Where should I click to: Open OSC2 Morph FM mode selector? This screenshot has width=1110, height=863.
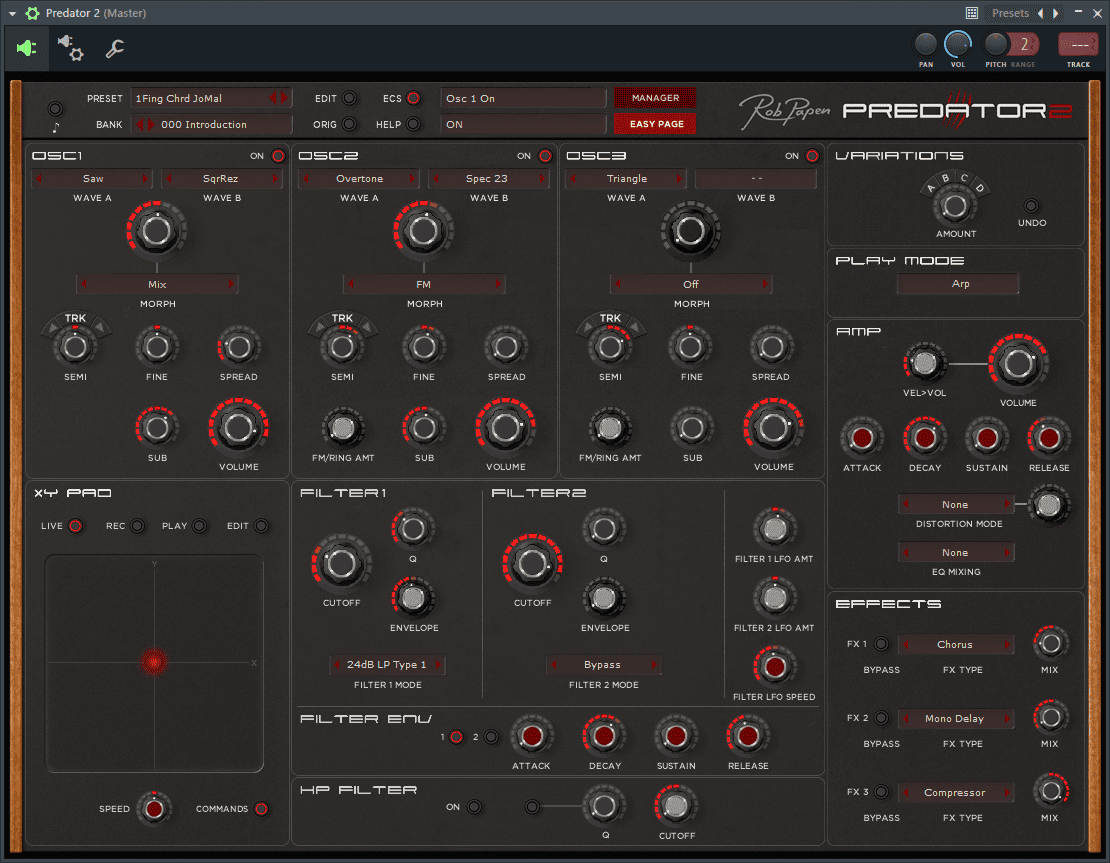point(423,285)
